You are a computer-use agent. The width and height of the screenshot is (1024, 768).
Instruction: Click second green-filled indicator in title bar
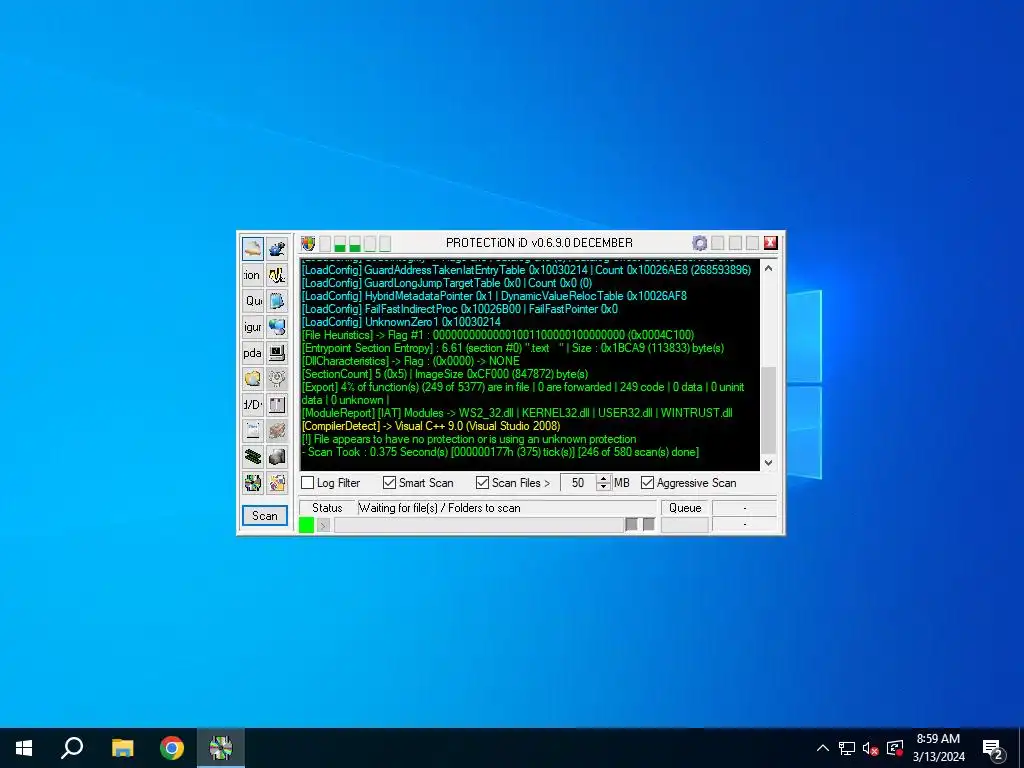pos(355,244)
